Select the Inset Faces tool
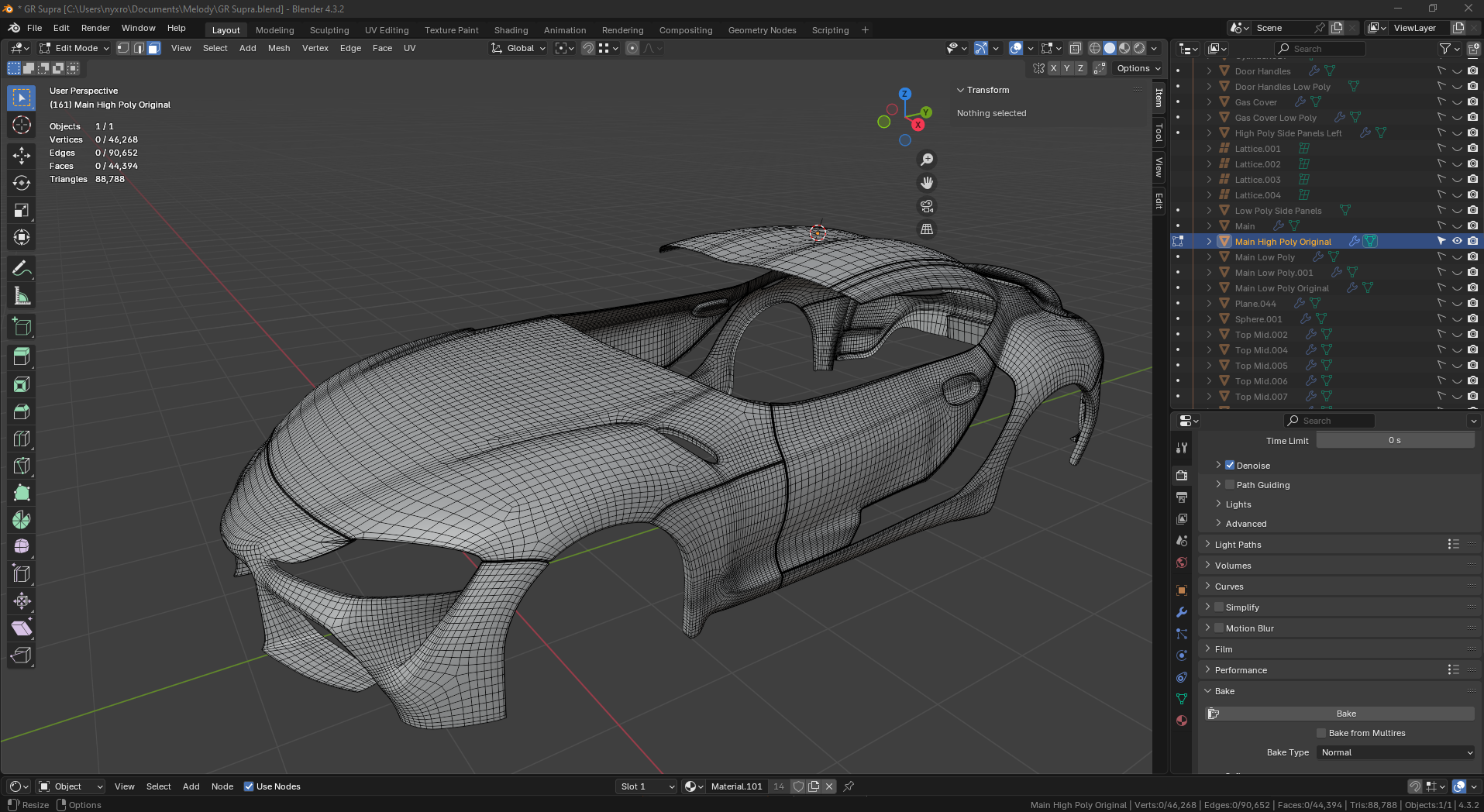Screen dimensions: 1484x812 point(22,384)
